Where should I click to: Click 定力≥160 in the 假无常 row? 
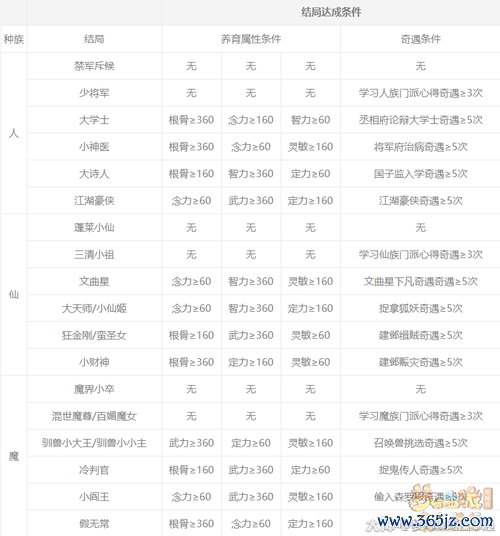(310, 524)
